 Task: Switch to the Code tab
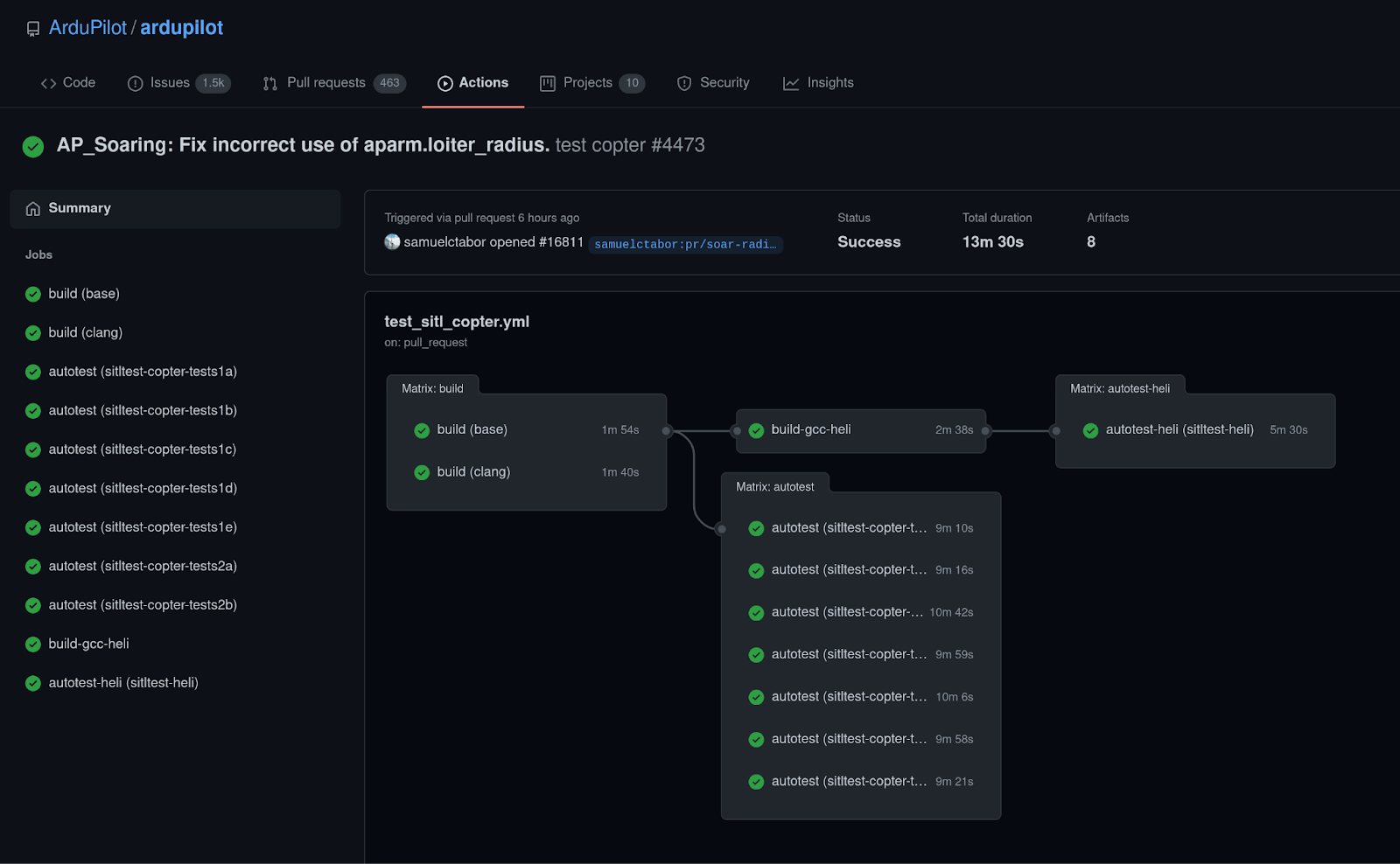pyautogui.click(x=68, y=83)
